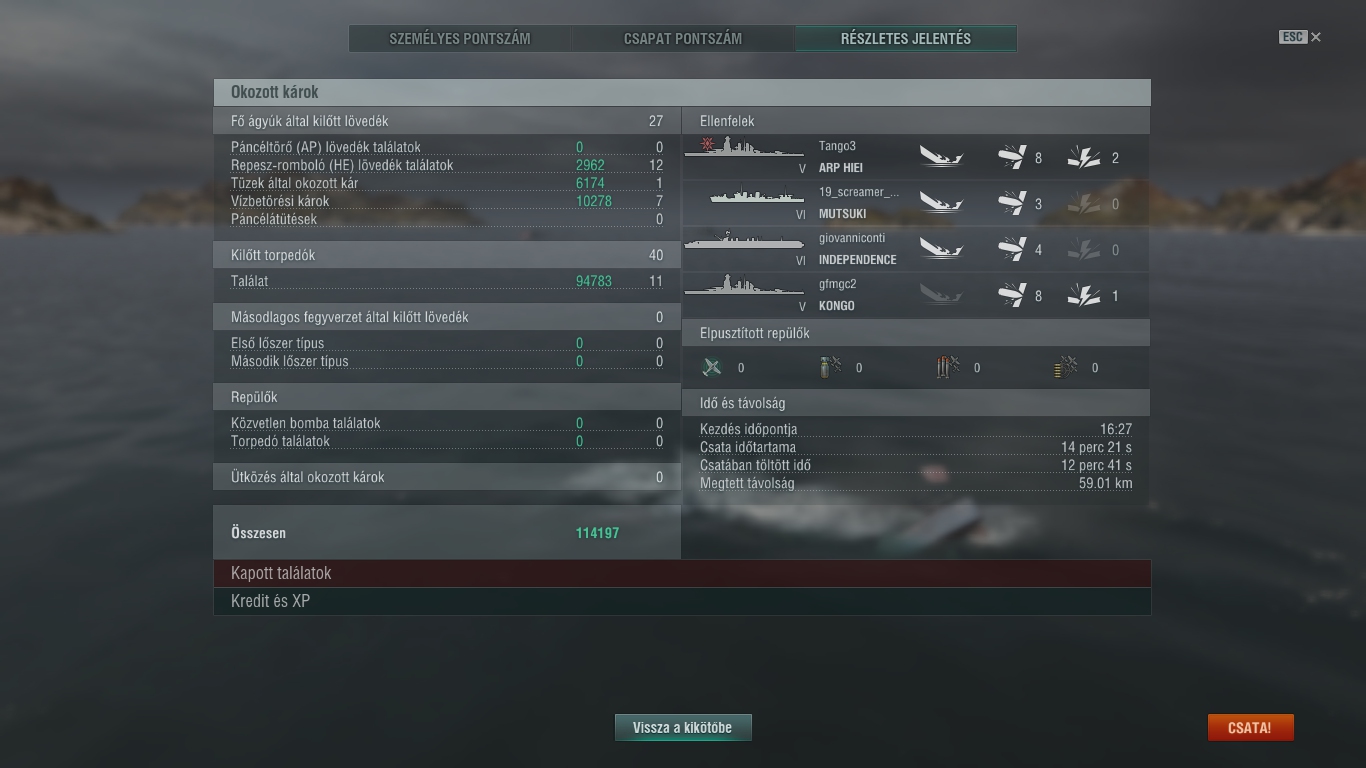Close the report with the ESC X button
1366x768 pixels.
pos(1300,37)
